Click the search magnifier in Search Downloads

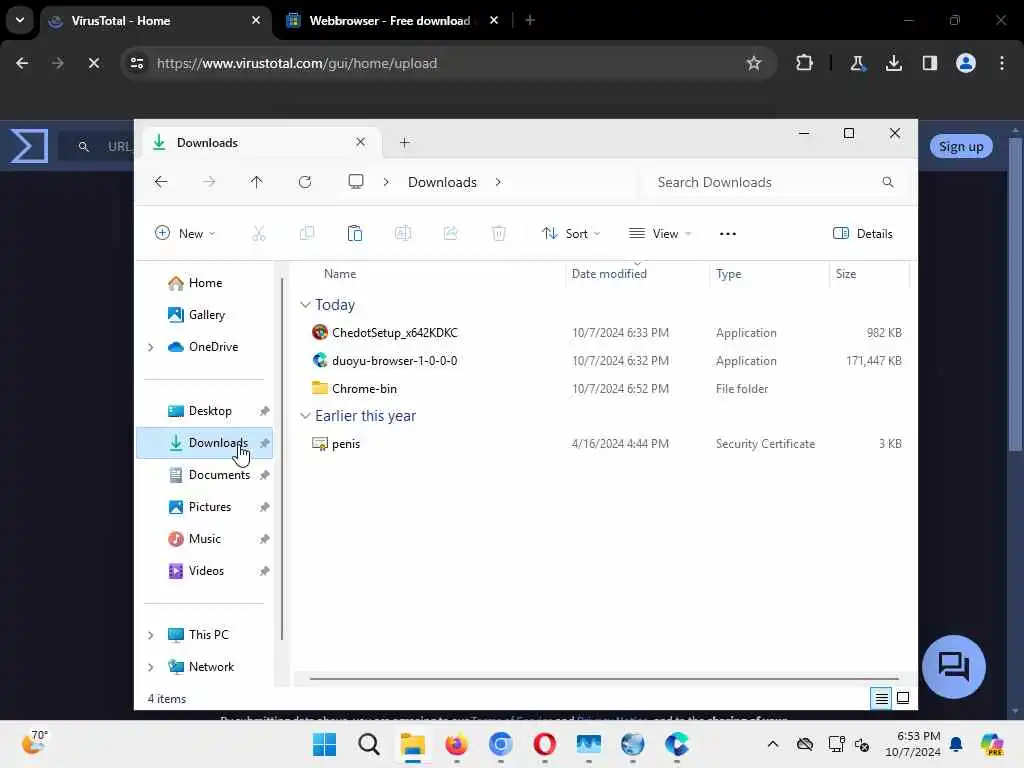tap(888, 182)
